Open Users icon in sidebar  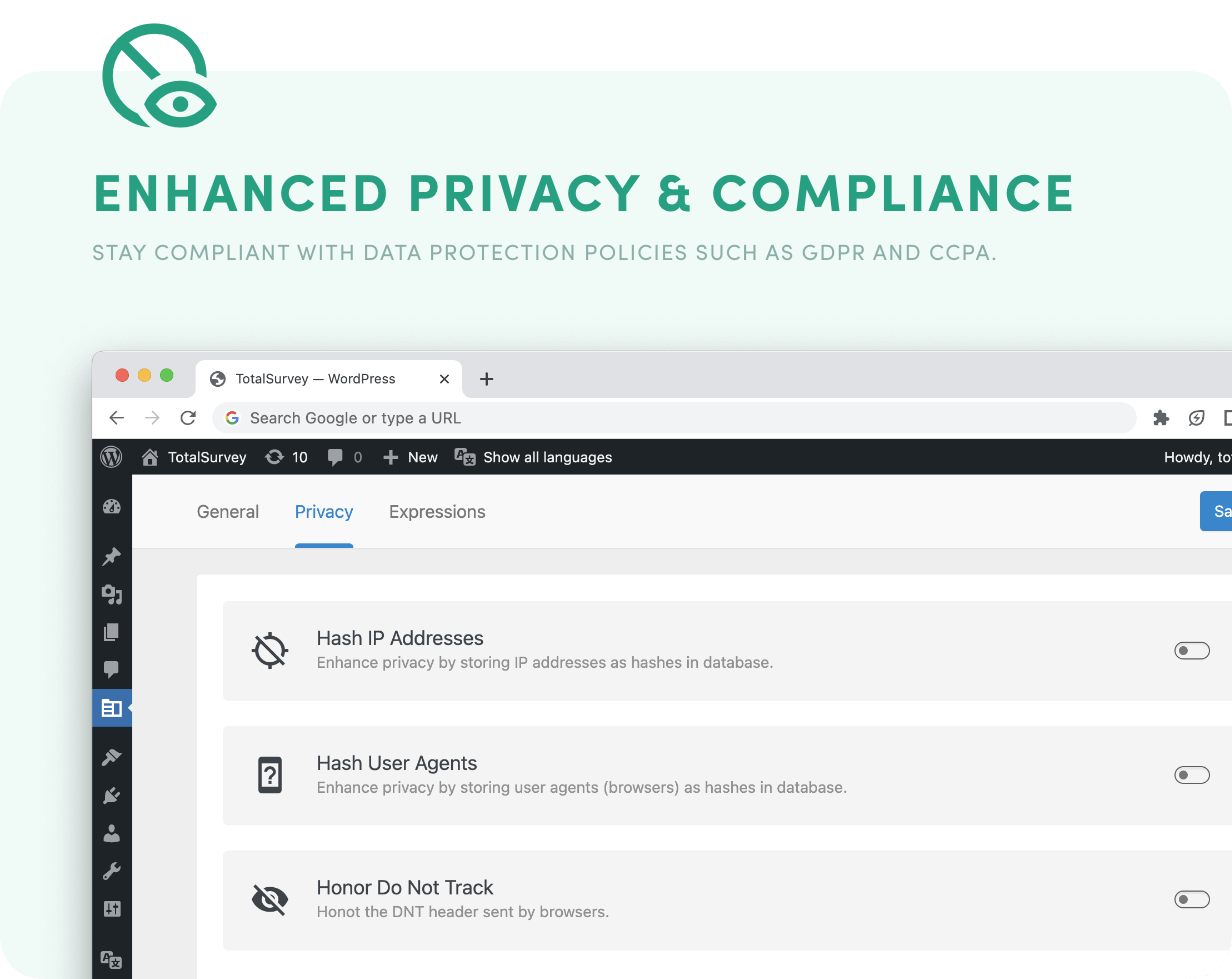112,833
